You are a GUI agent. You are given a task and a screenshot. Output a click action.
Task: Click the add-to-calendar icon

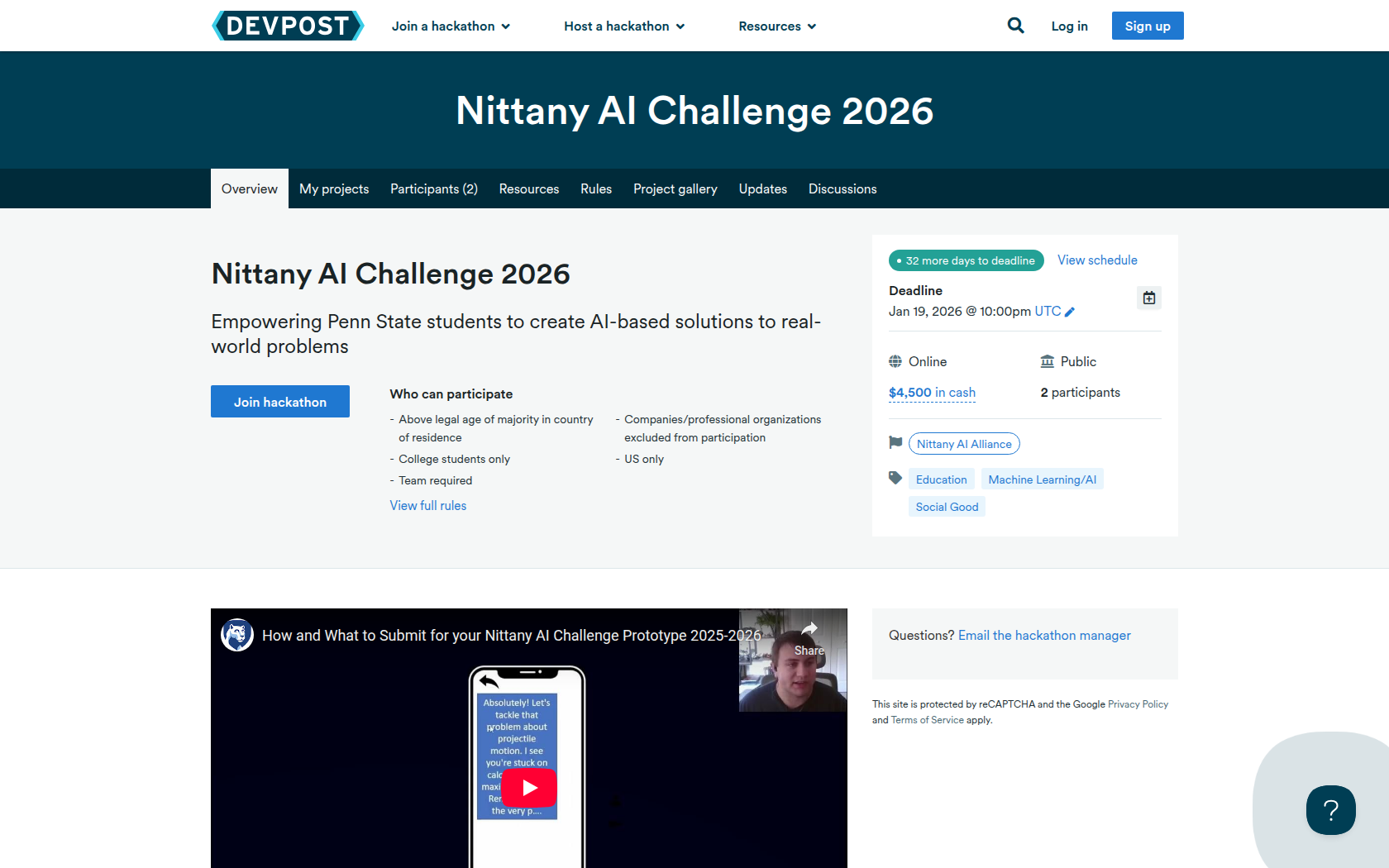coord(1148,298)
